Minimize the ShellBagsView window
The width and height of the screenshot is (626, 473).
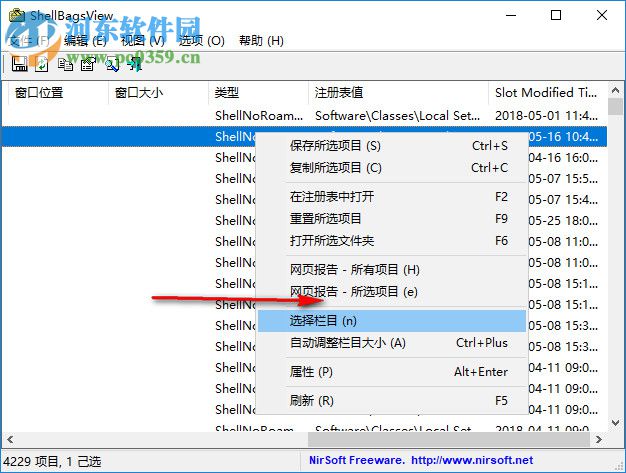coord(511,16)
